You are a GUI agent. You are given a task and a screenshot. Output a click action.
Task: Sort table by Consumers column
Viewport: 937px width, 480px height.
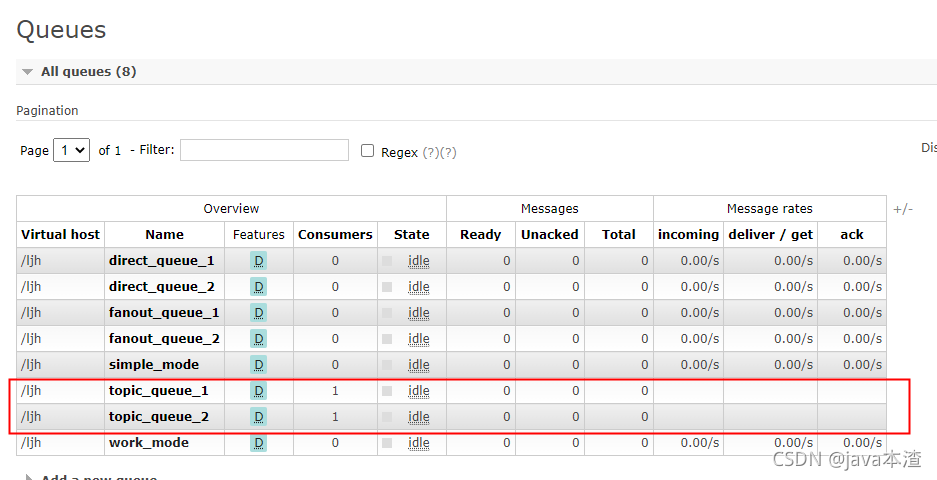tap(335, 234)
